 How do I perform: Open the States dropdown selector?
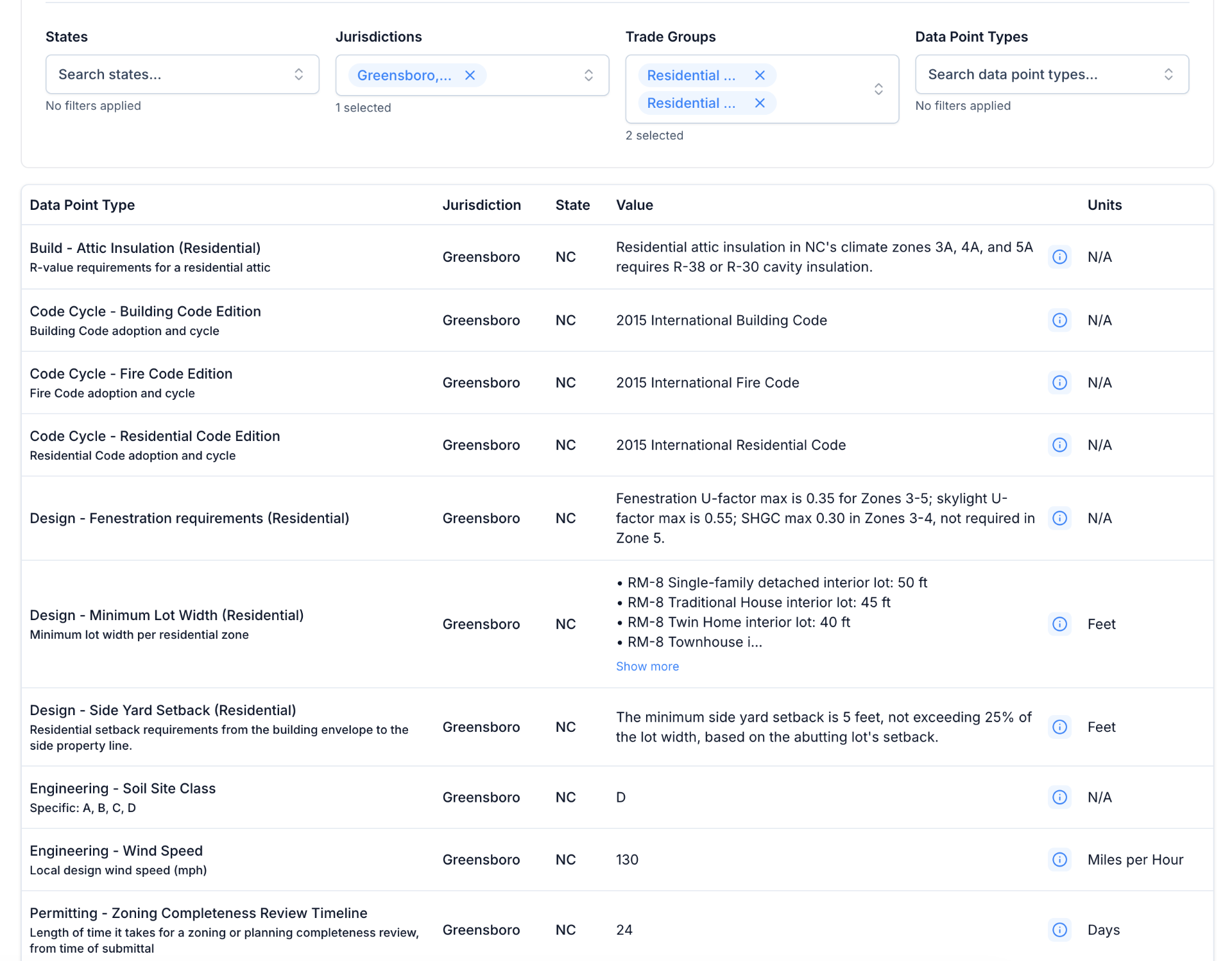click(x=298, y=74)
